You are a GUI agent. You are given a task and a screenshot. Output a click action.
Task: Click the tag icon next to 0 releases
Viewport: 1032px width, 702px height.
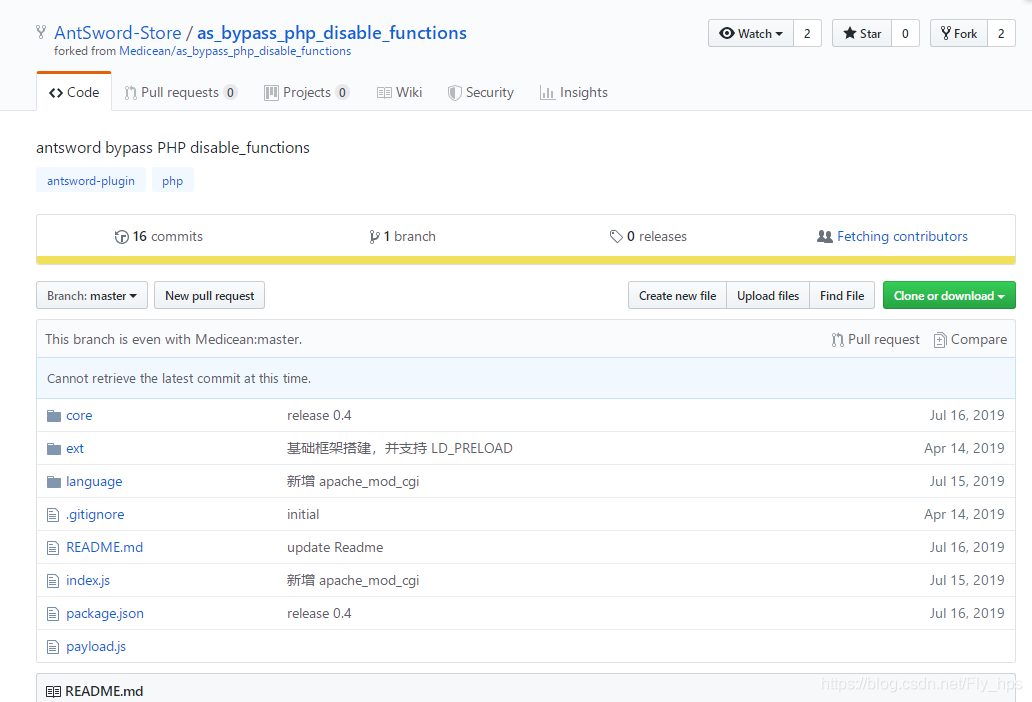point(616,236)
